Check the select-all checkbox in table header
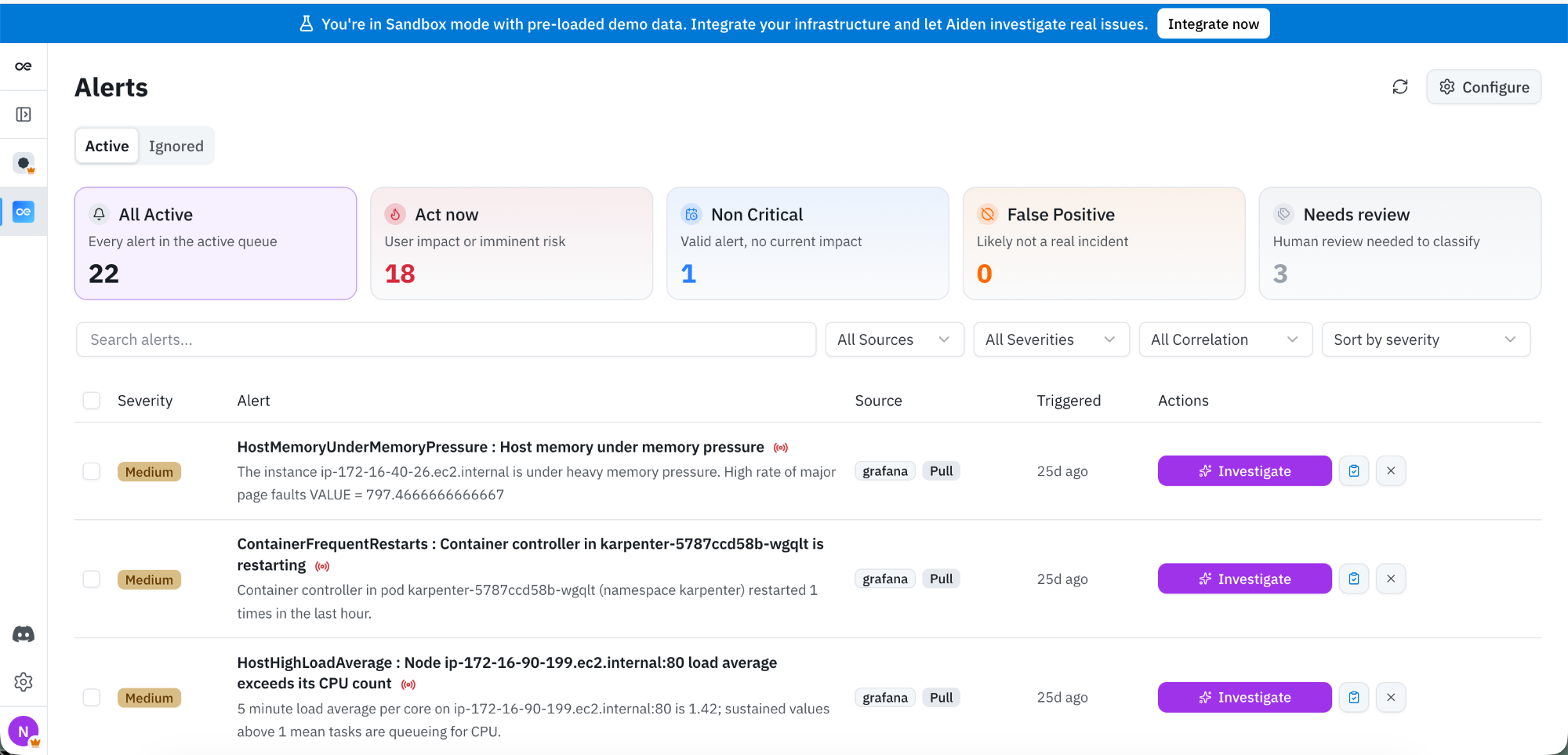The height and width of the screenshot is (755, 1568). point(92,401)
